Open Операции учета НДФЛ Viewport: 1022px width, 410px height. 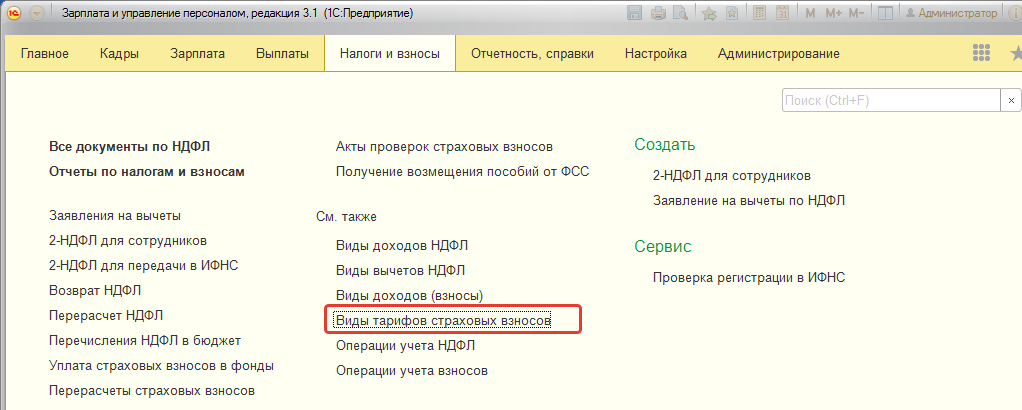(x=405, y=345)
